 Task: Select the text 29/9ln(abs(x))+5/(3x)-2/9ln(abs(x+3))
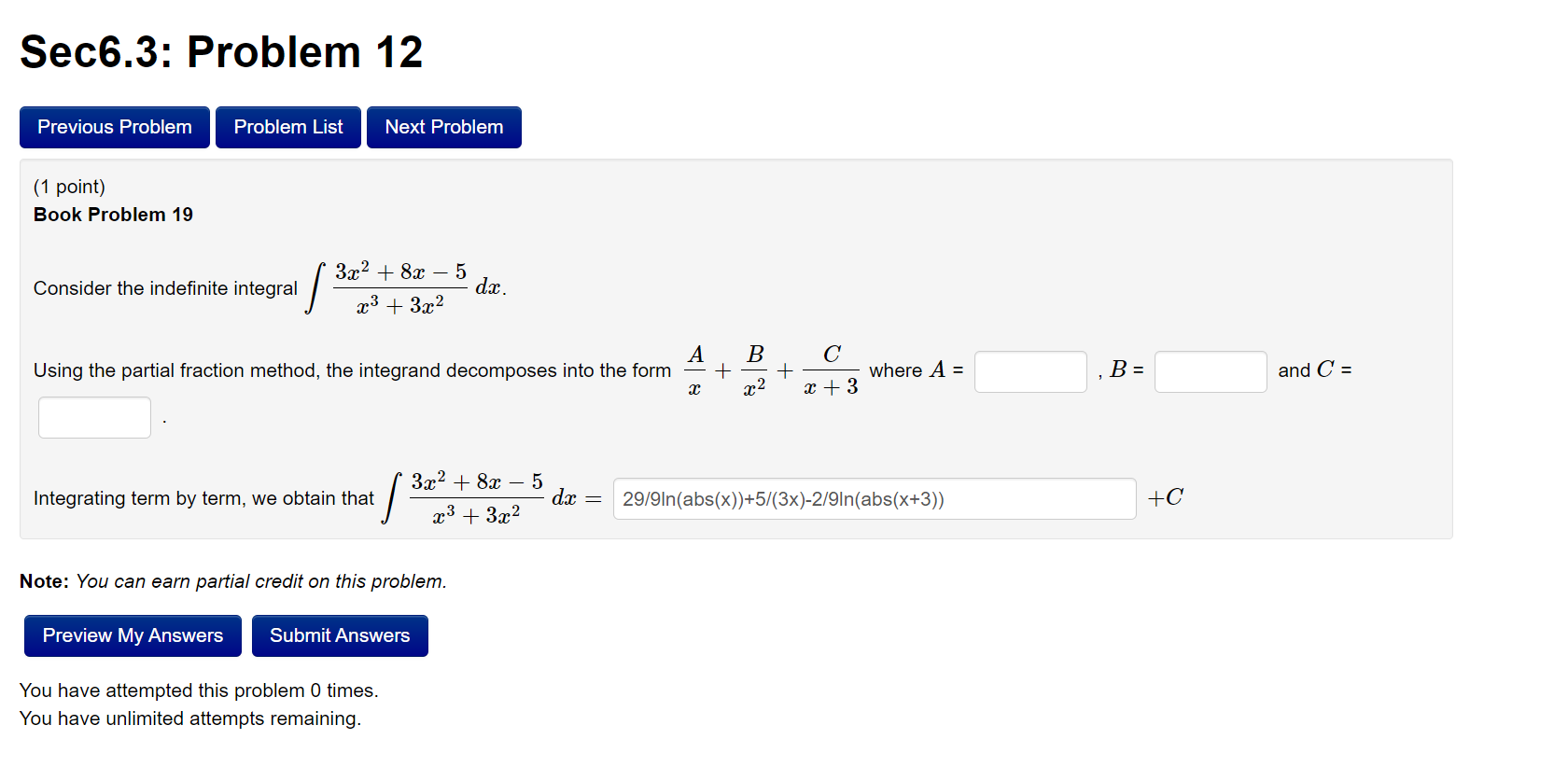click(x=782, y=499)
